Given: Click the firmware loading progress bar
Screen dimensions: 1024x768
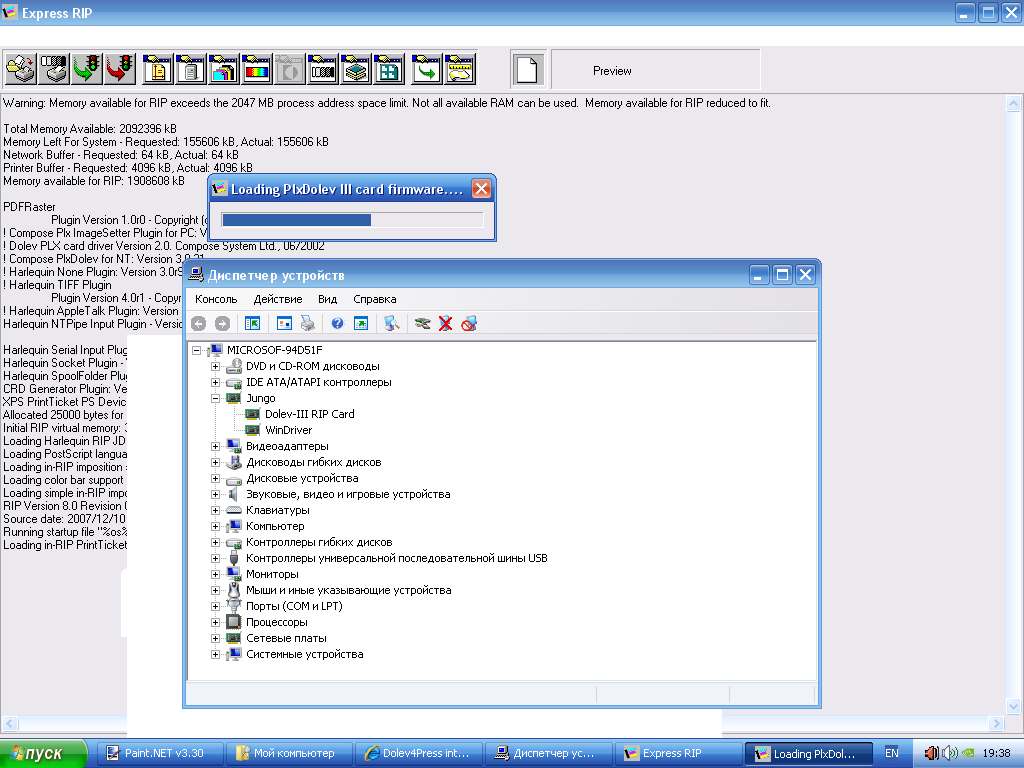Looking at the screenshot, I should [352, 220].
